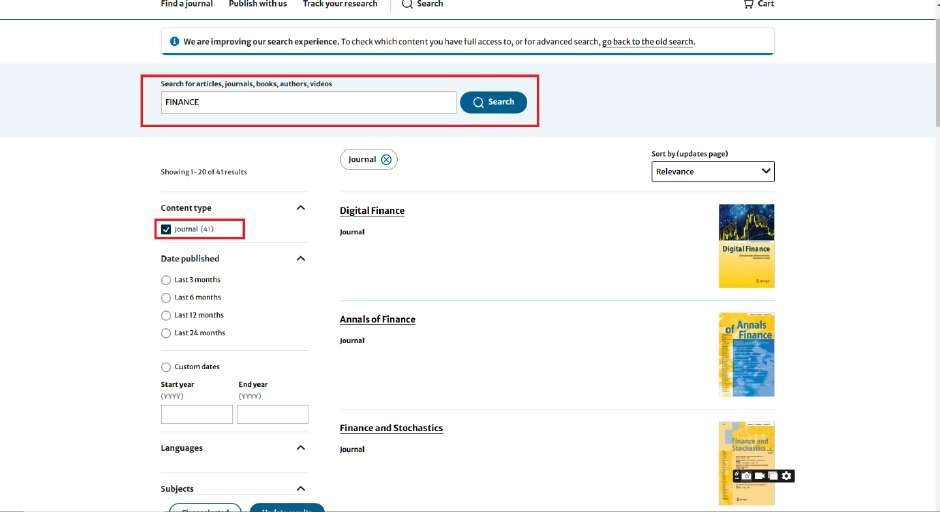Select the Last 3 months radio button
This screenshot has height=512, width=940.
pyautogui.click(x=166, y=280)
